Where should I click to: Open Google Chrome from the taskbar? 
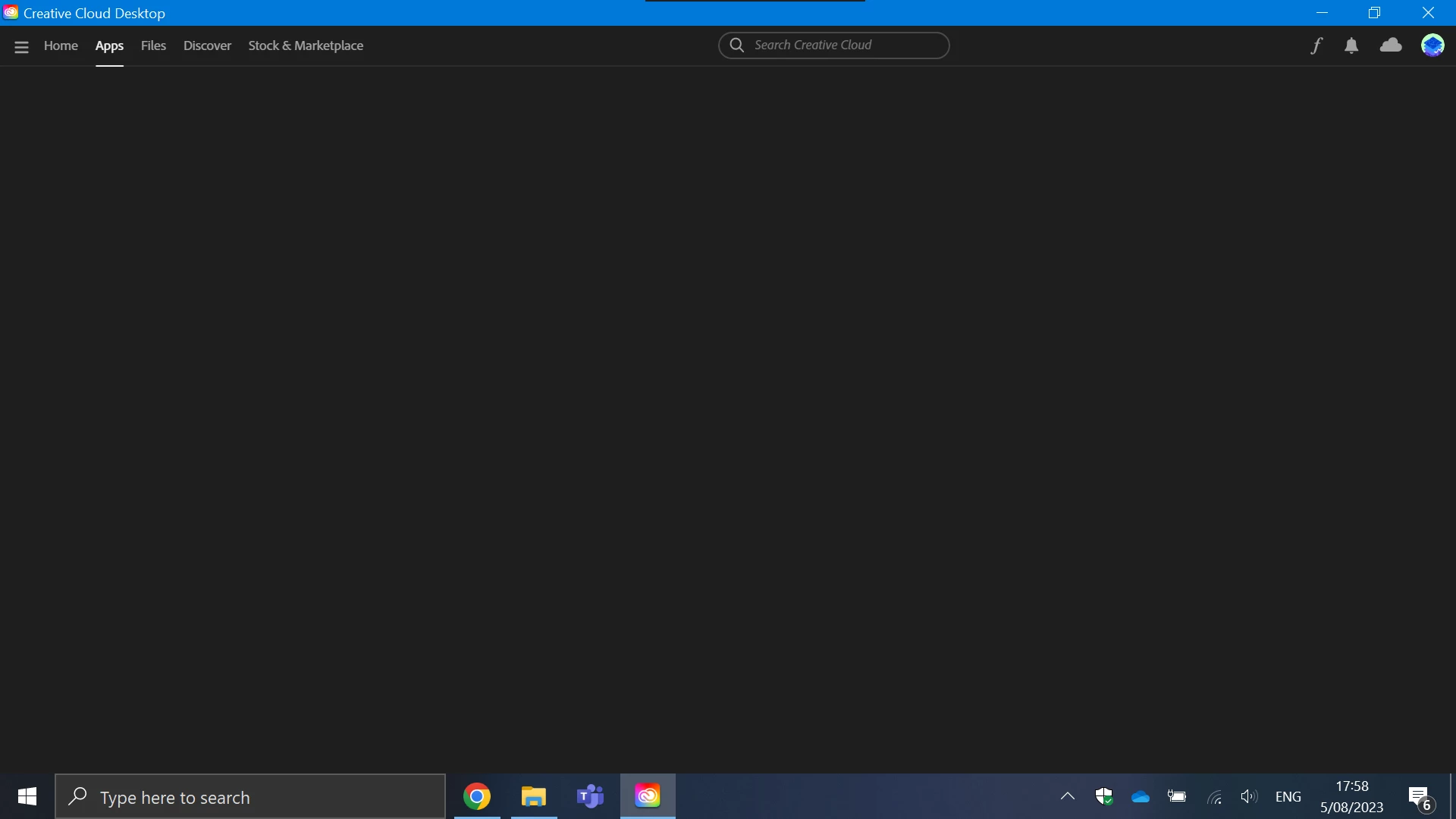477,796
